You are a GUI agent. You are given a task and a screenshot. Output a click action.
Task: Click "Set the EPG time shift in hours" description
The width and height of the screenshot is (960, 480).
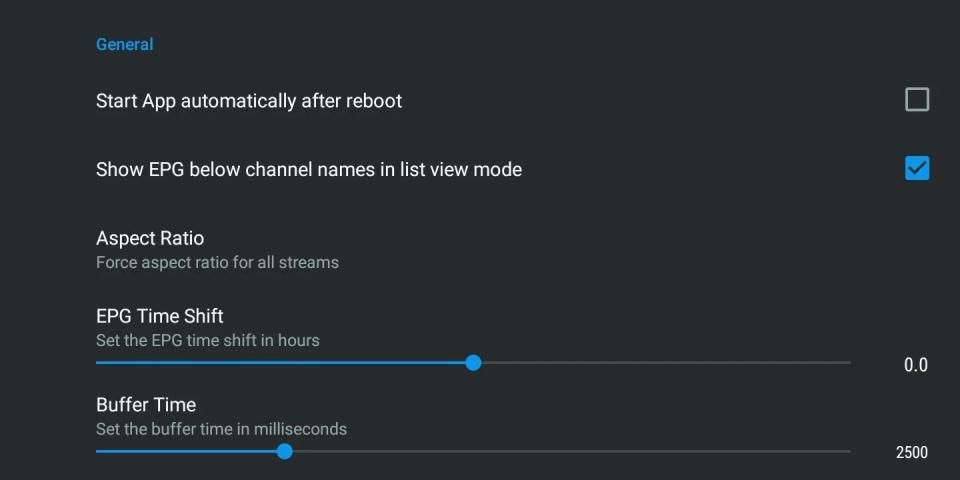(208, 340)
